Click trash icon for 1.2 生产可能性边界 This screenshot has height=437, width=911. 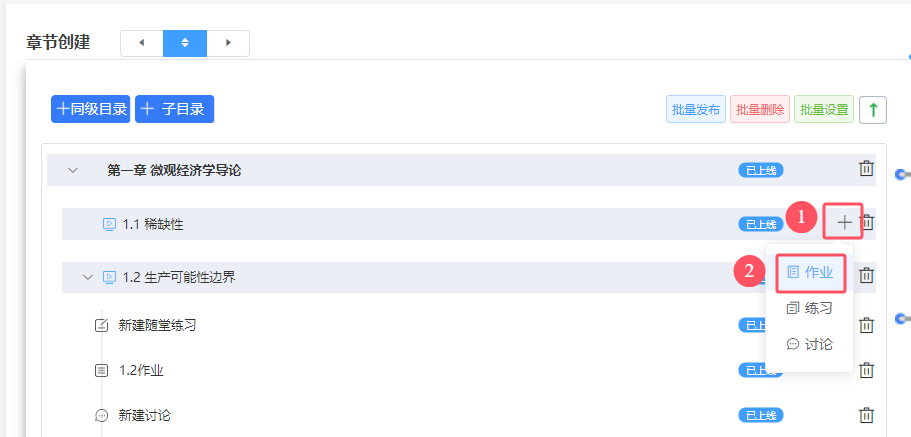pos(866,275)
